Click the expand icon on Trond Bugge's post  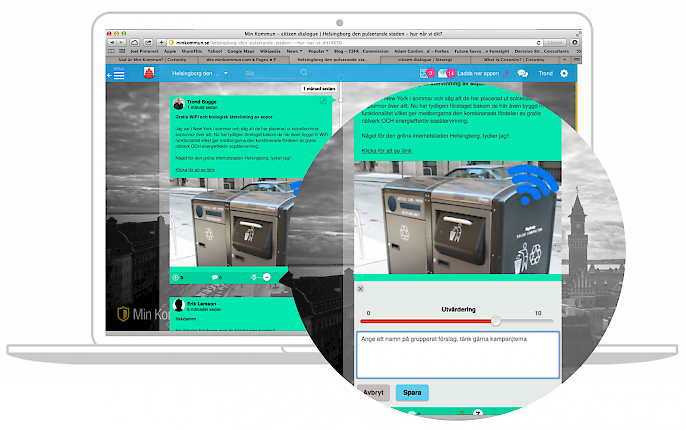click(x=323, y=101)
